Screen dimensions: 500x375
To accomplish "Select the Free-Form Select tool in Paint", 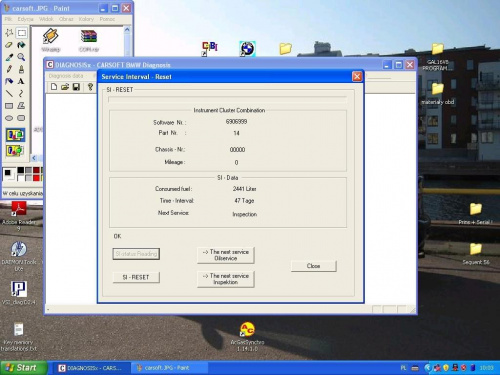I will (9, 33).
